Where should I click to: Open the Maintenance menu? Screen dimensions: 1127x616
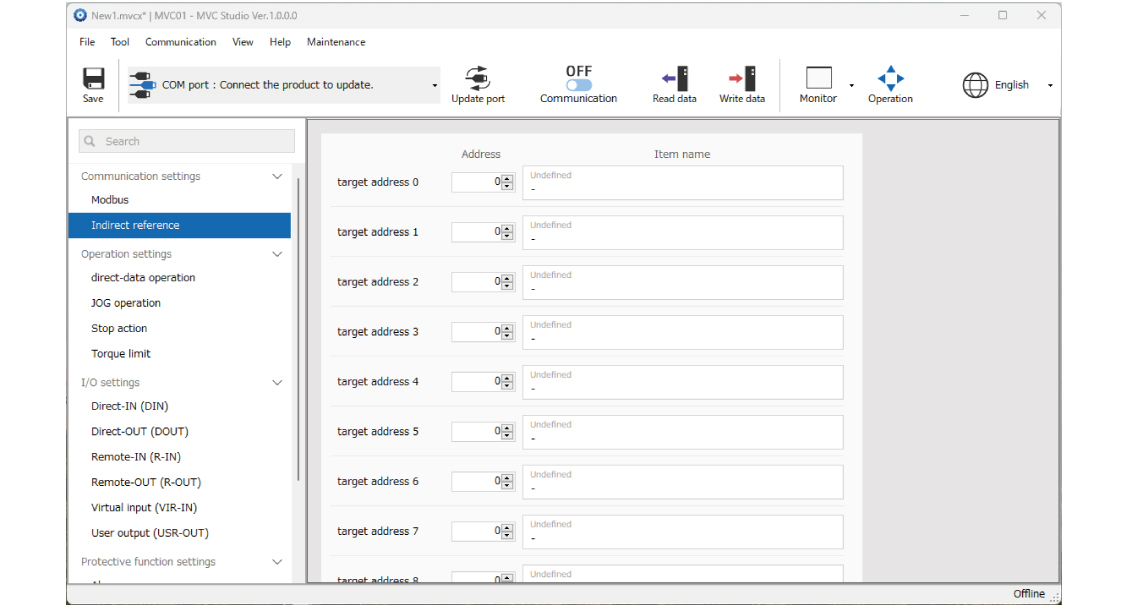(336, 42)
